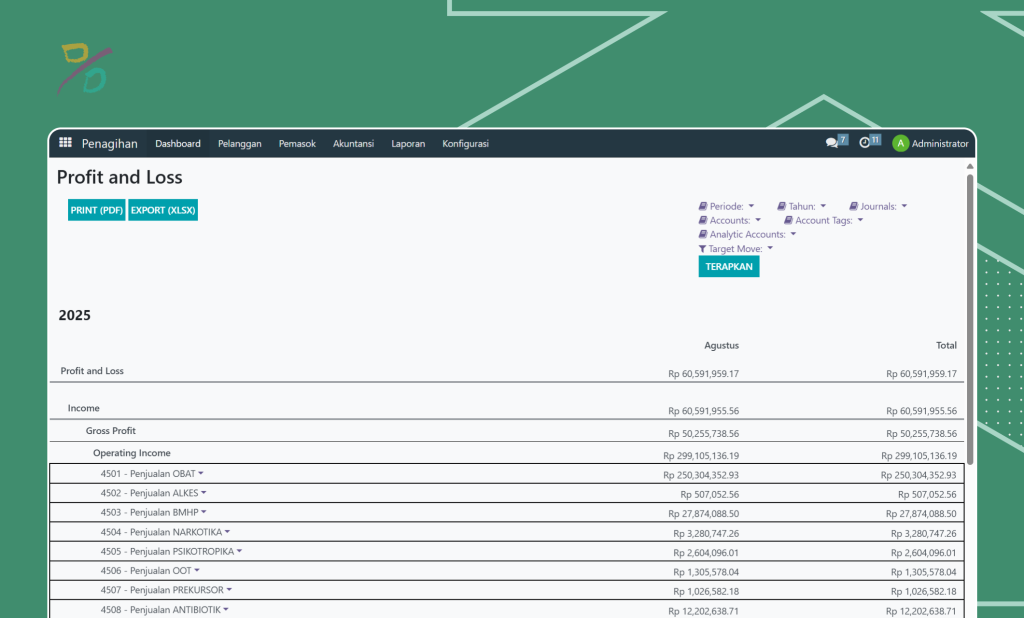The height and width of the screenshot is (618, 1024).
Task: Click the funnel icon beside Target Move
Action: pyautogui.click(x=703, y=249)
